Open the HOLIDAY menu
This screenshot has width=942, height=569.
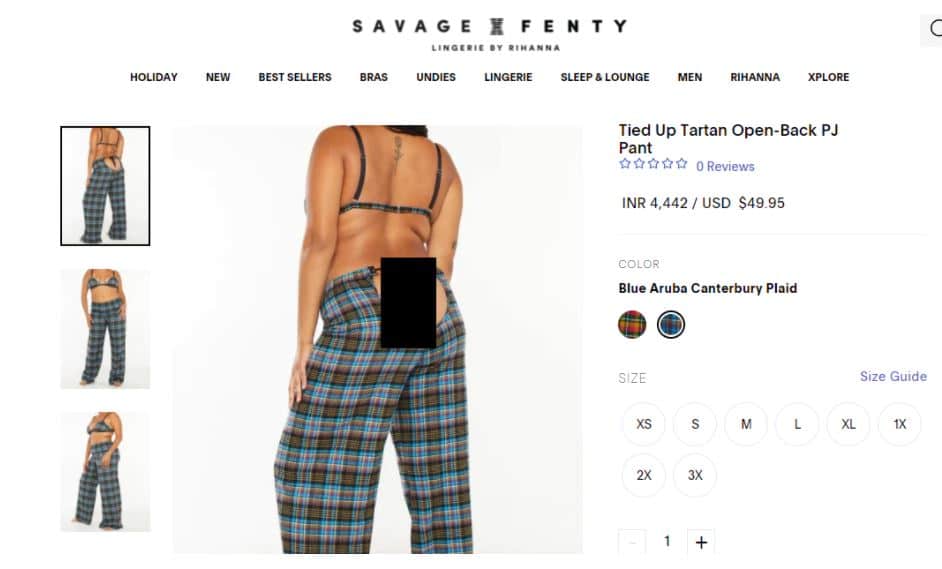click(x=154, y=77)
